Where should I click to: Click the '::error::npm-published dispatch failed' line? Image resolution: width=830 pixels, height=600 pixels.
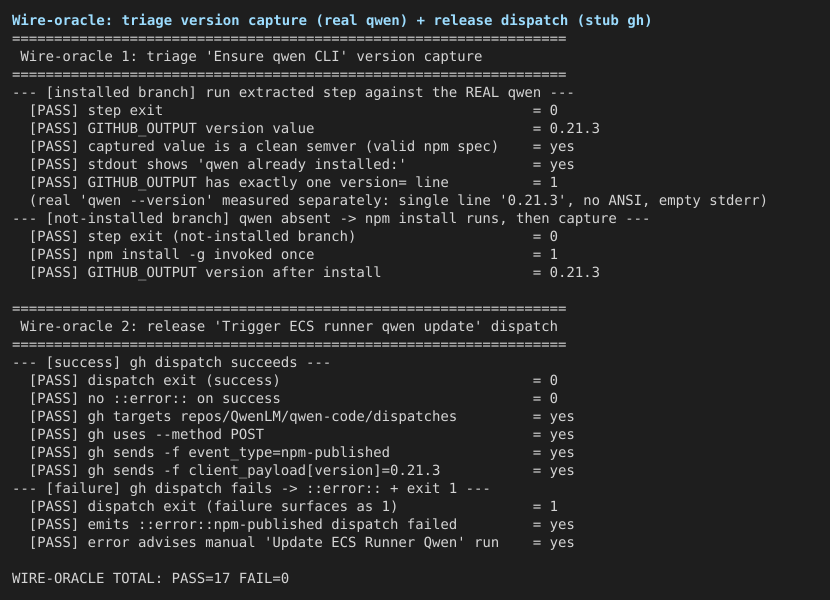point(302,525)
